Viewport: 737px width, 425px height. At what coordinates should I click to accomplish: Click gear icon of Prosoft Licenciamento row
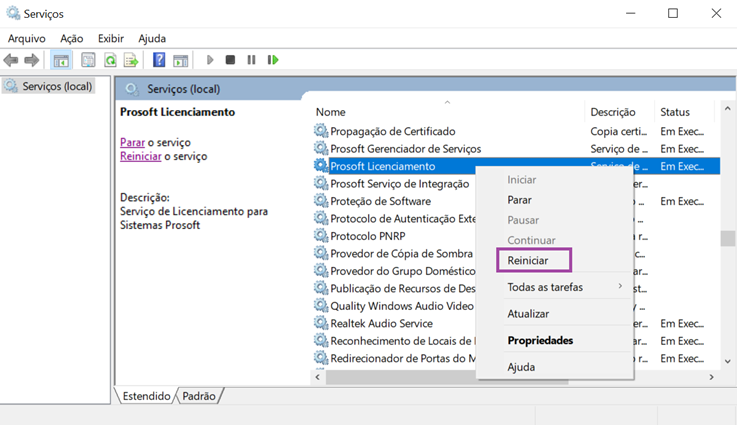click(321, 165)
